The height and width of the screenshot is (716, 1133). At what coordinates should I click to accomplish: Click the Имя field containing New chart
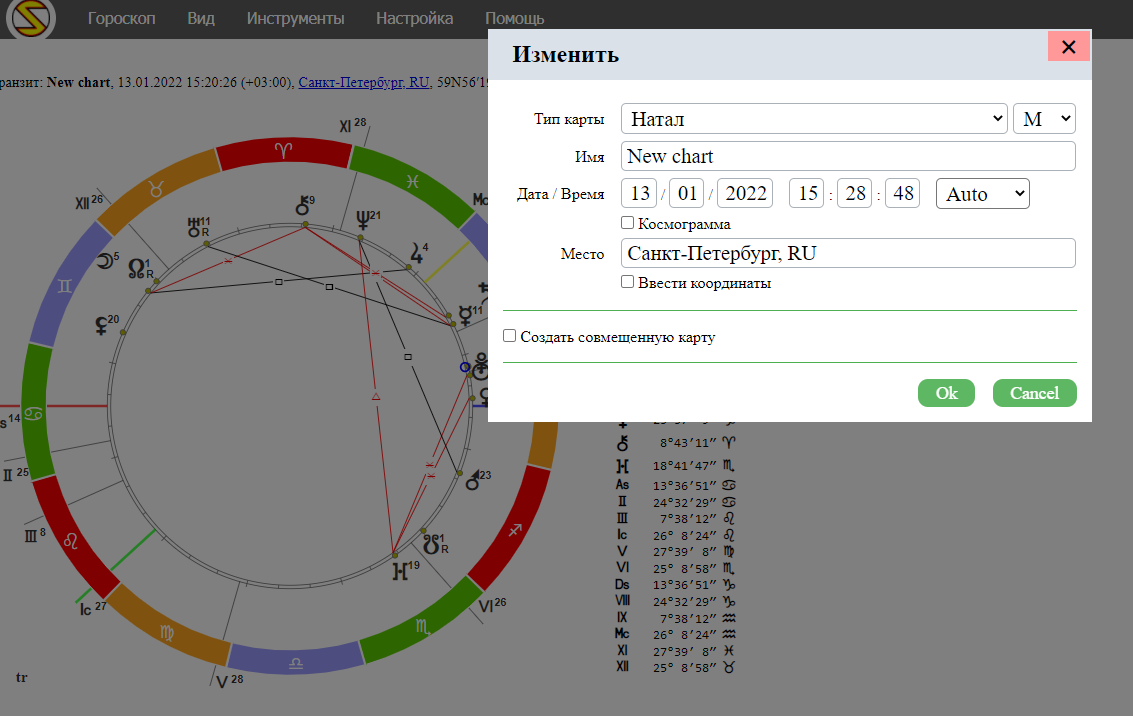pyautogui.click(x=848, y=156)
